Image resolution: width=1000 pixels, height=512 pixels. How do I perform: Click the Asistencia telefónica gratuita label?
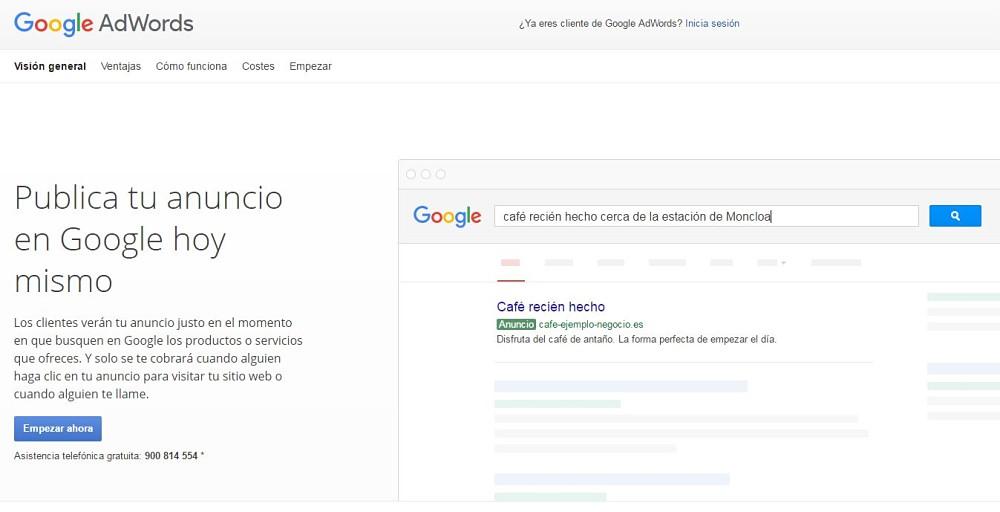pyautogui.click(x=77, y=456)
